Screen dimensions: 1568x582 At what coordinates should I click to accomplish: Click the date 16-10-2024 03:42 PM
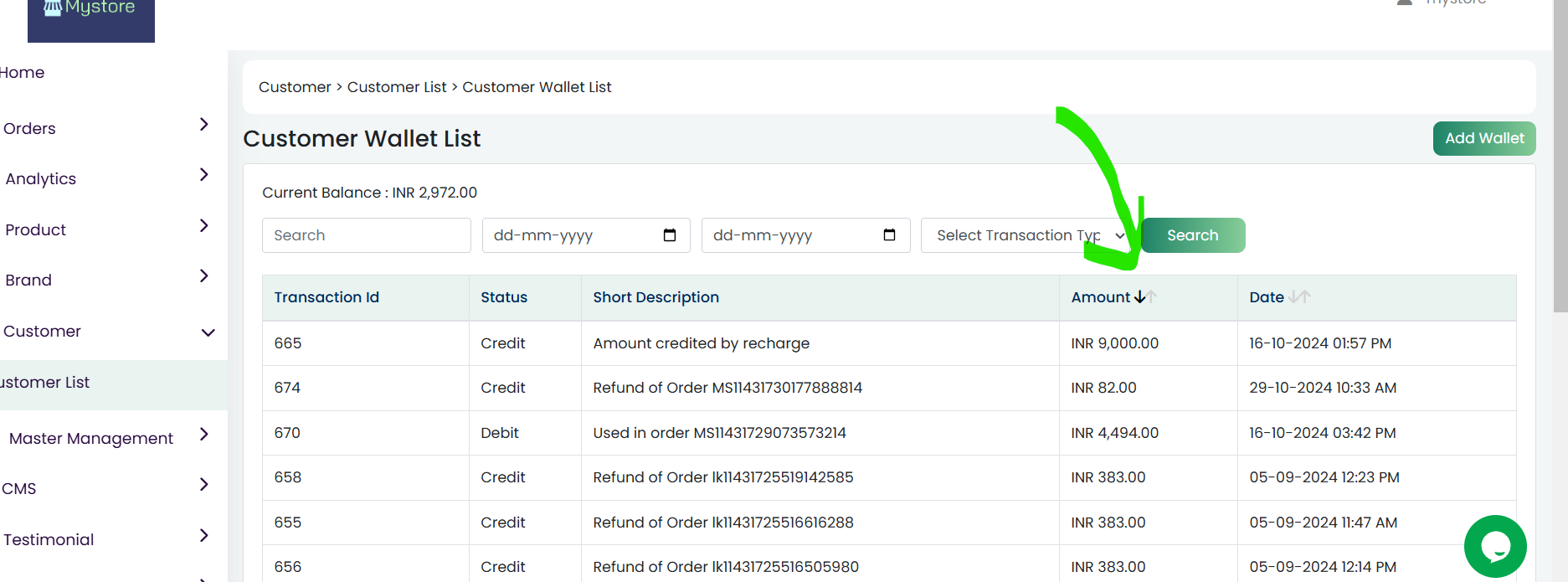(1323, 433)
